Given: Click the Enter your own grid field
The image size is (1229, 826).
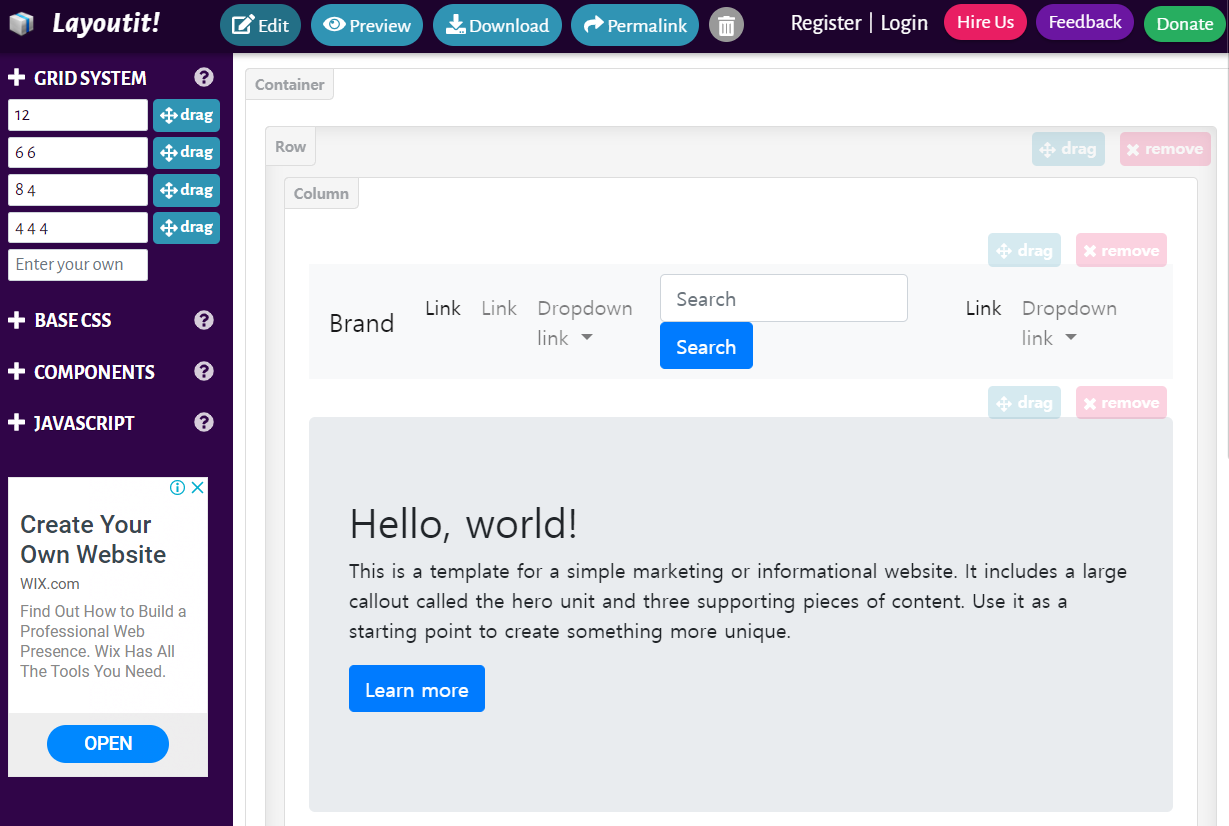Looking at the screenshot, I should [x=78, y=265].
